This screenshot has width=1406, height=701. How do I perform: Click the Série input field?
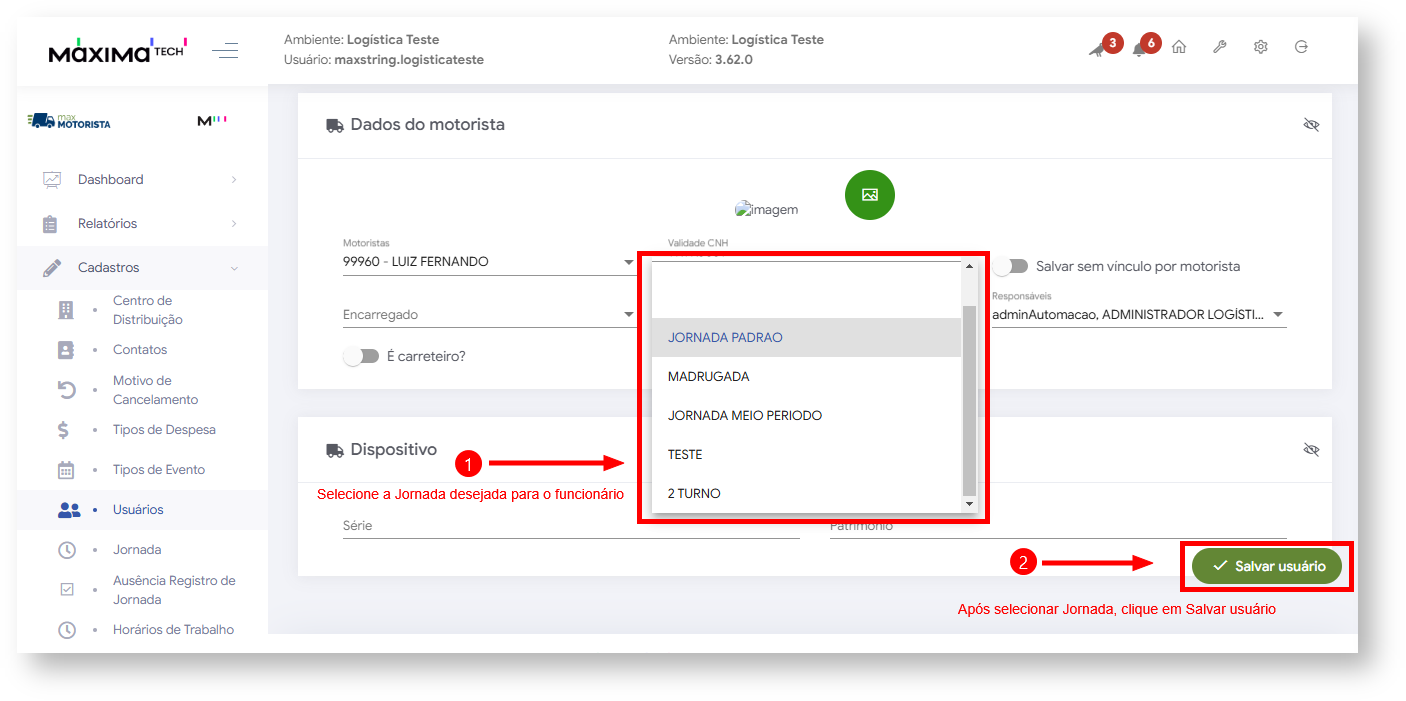pyautogui.click(x=570, y=526)
